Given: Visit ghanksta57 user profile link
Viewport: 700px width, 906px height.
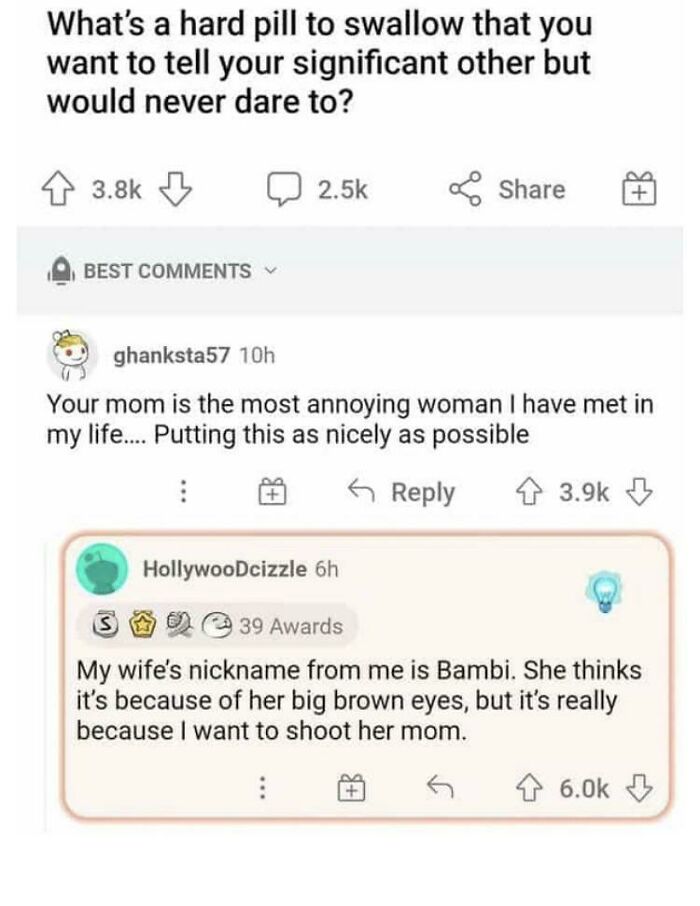Looking at the screenshot, I should (172, 355).
